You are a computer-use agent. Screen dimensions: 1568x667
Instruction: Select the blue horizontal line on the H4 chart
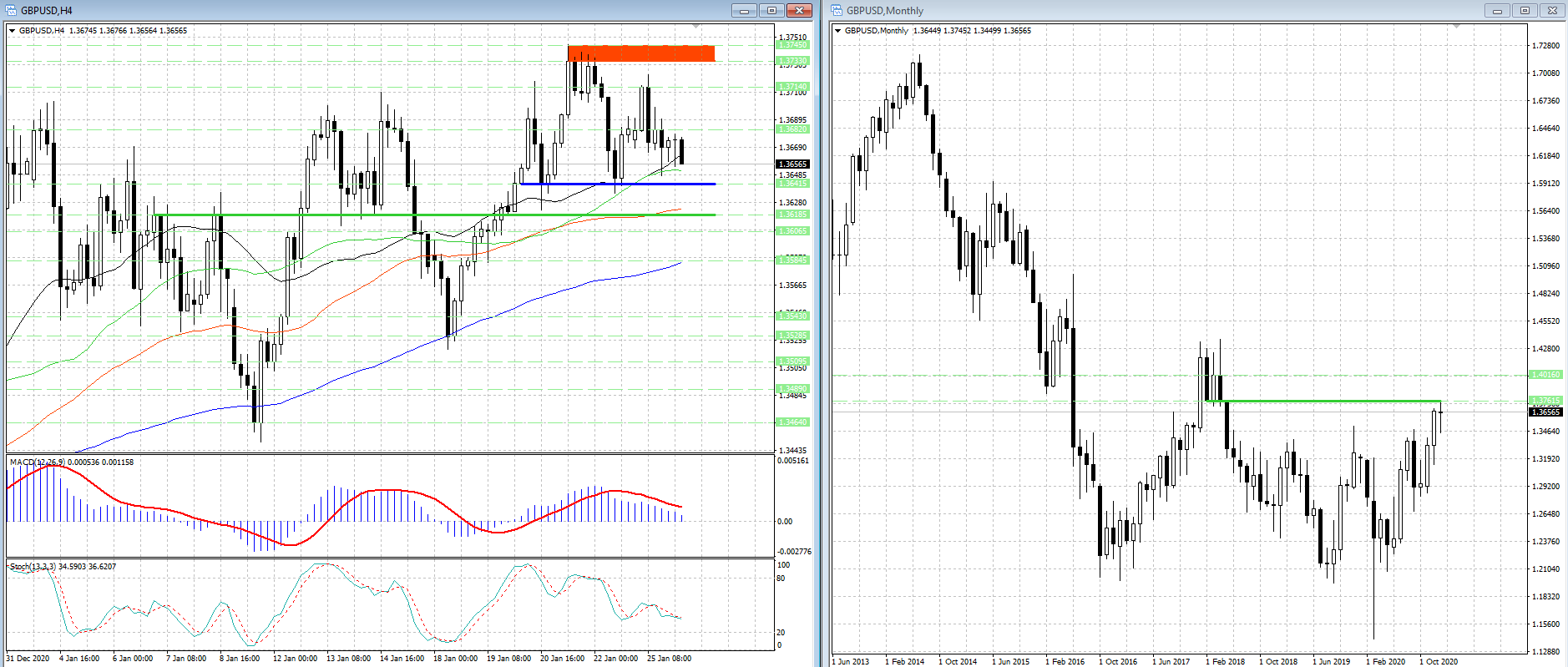coord(617,184)
